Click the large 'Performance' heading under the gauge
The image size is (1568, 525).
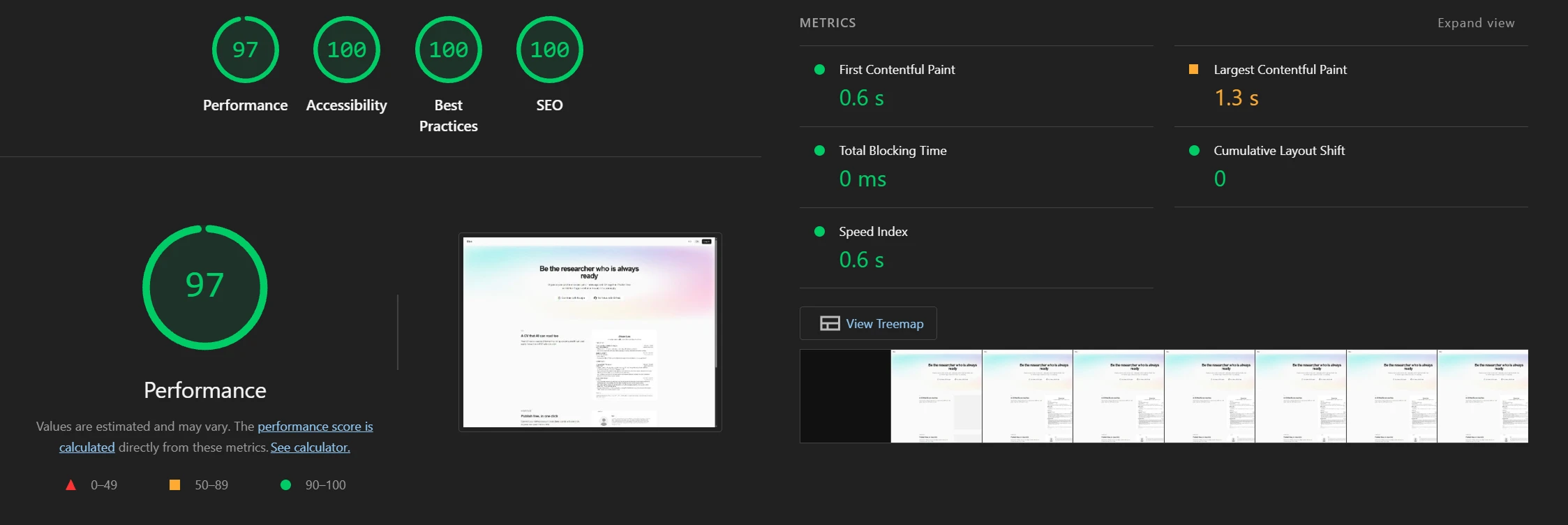(x=205, y=390)
